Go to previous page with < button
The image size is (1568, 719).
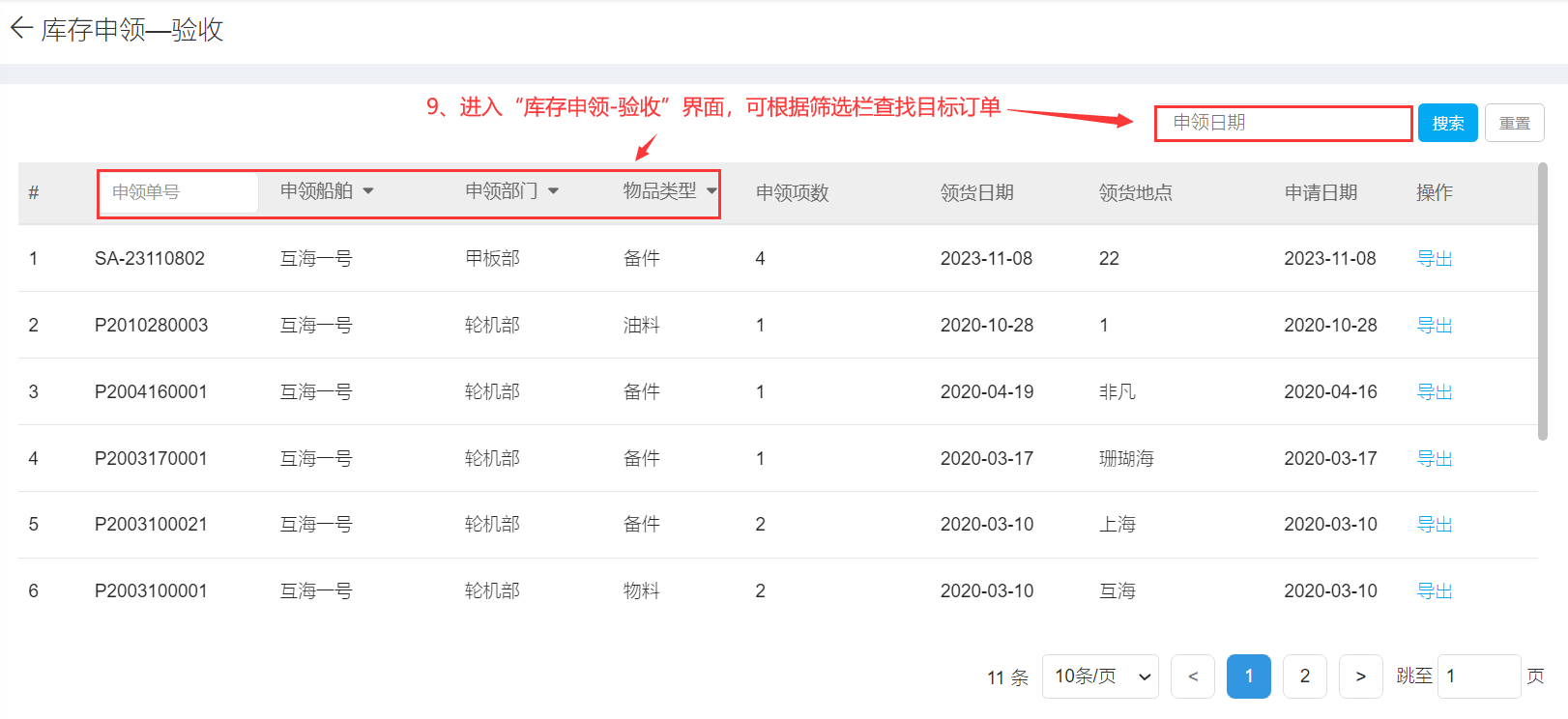pos(1193,676)
